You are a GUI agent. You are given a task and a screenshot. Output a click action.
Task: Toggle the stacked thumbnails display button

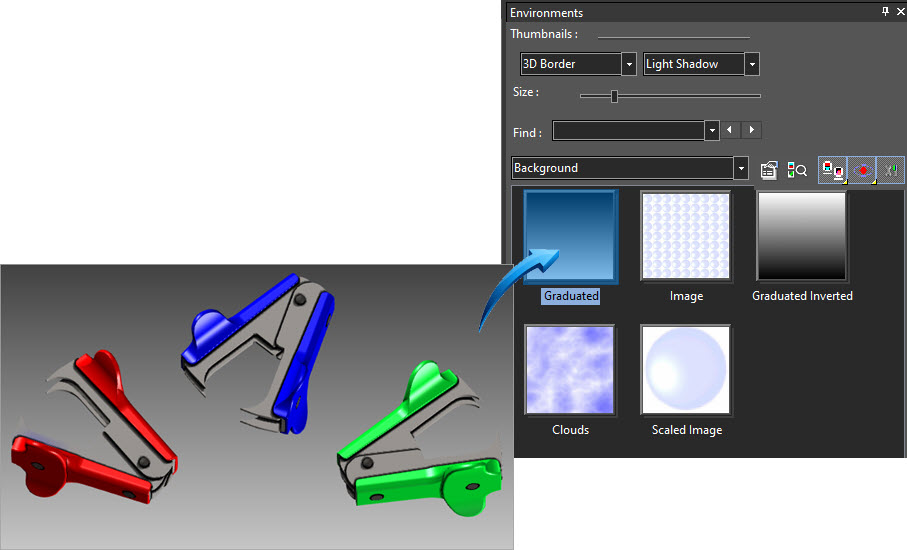click(833, 170)
